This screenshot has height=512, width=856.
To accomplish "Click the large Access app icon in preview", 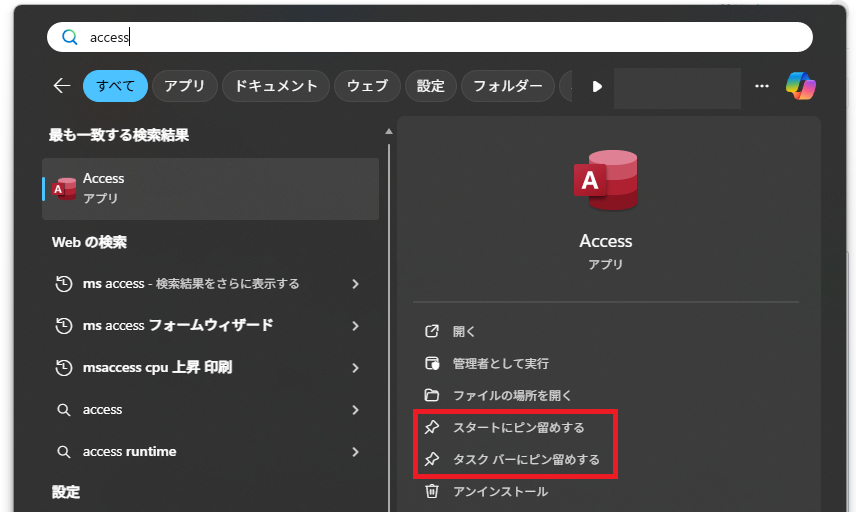I will tap(605, 181).
